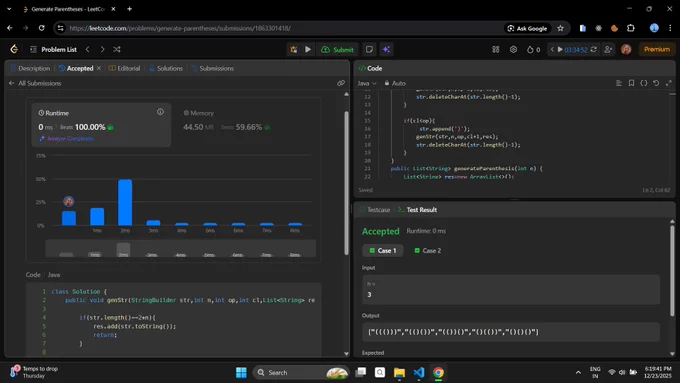Screen dimensions: 680x383
Task: Switch to the Solutions tab
Action: tap(166, 69)
